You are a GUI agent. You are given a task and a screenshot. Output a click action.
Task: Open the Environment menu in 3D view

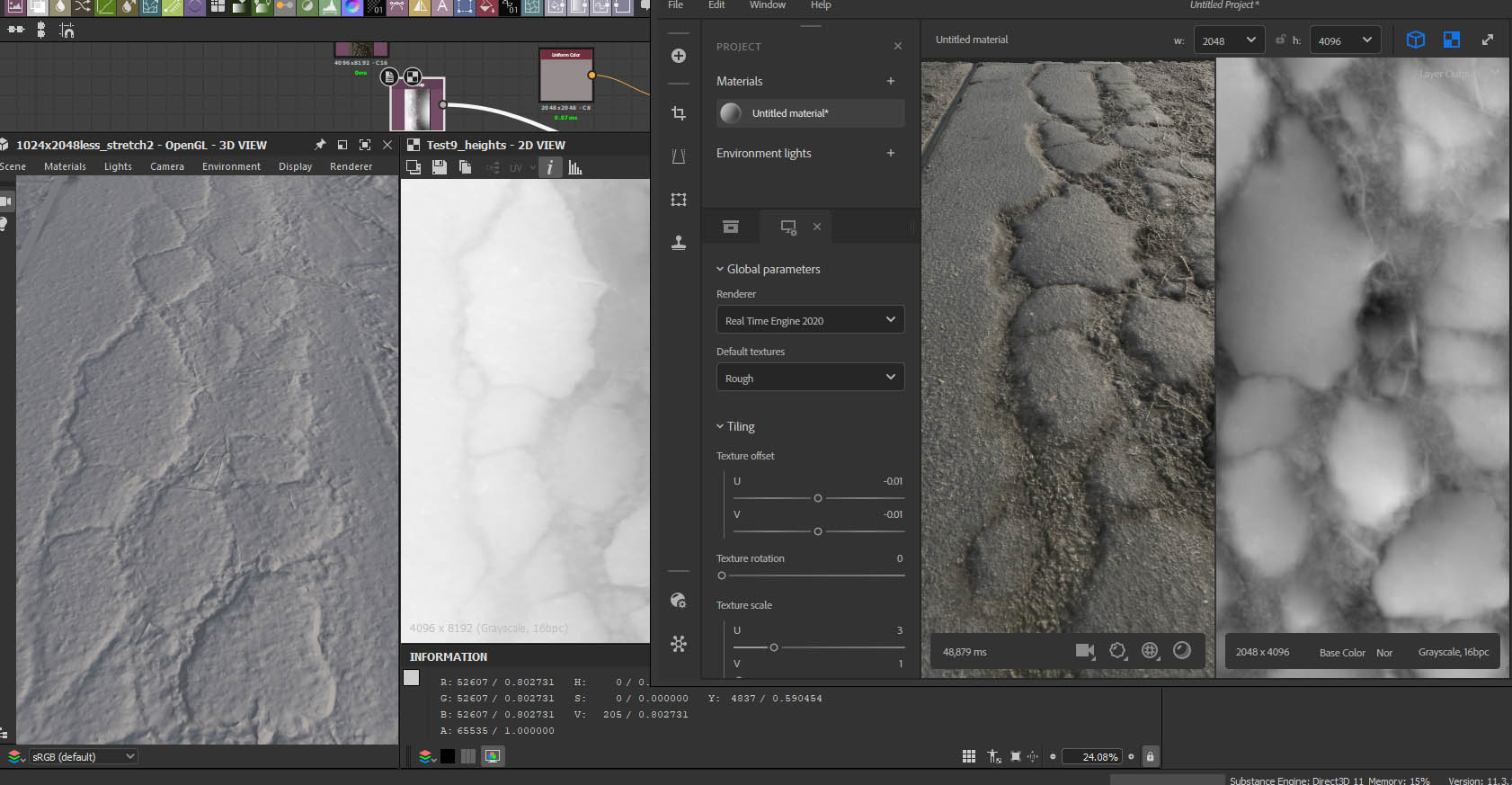pyautogui.click(x=231, y=166)
